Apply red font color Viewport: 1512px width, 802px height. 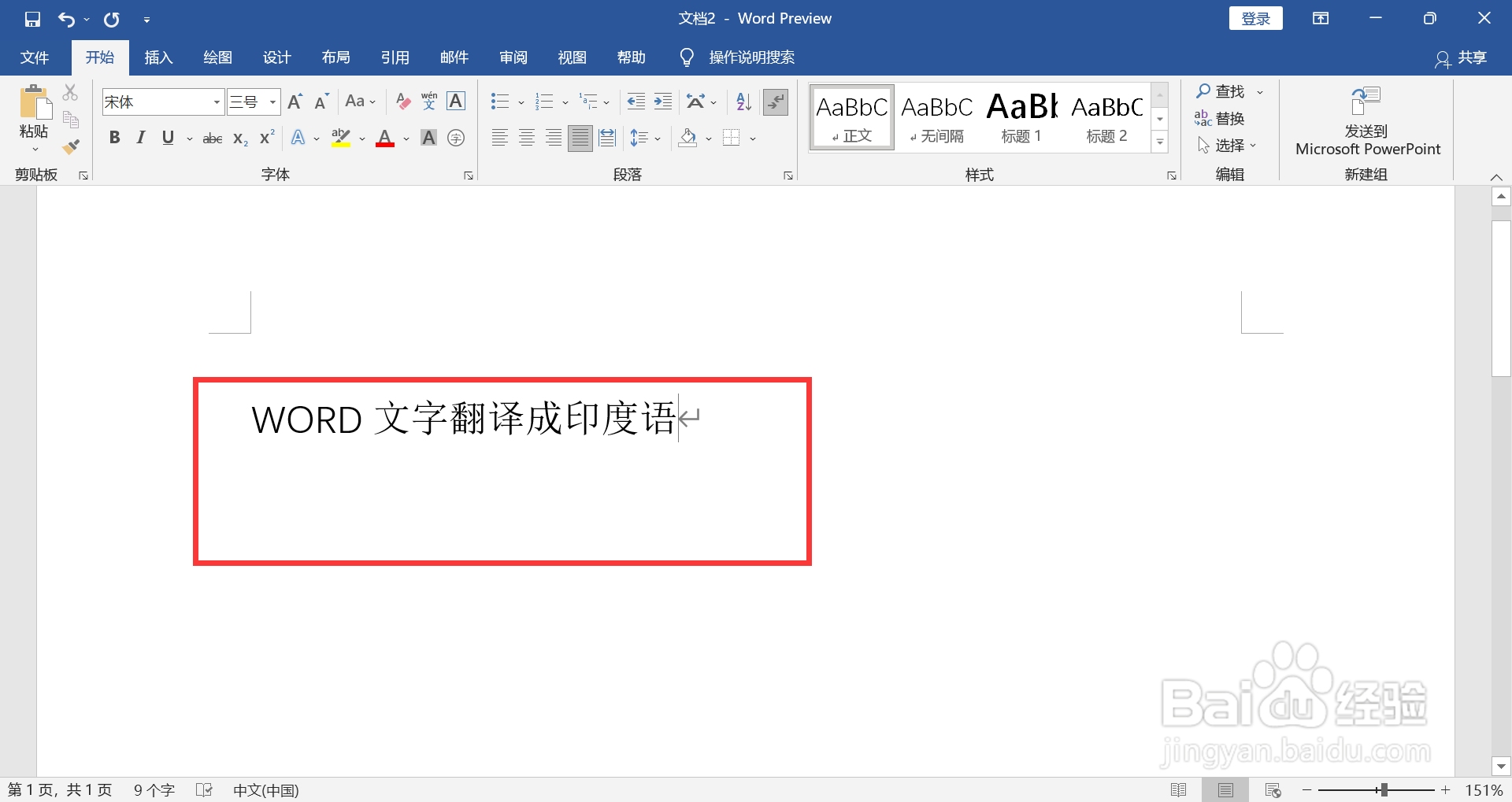tap(385, 139)
